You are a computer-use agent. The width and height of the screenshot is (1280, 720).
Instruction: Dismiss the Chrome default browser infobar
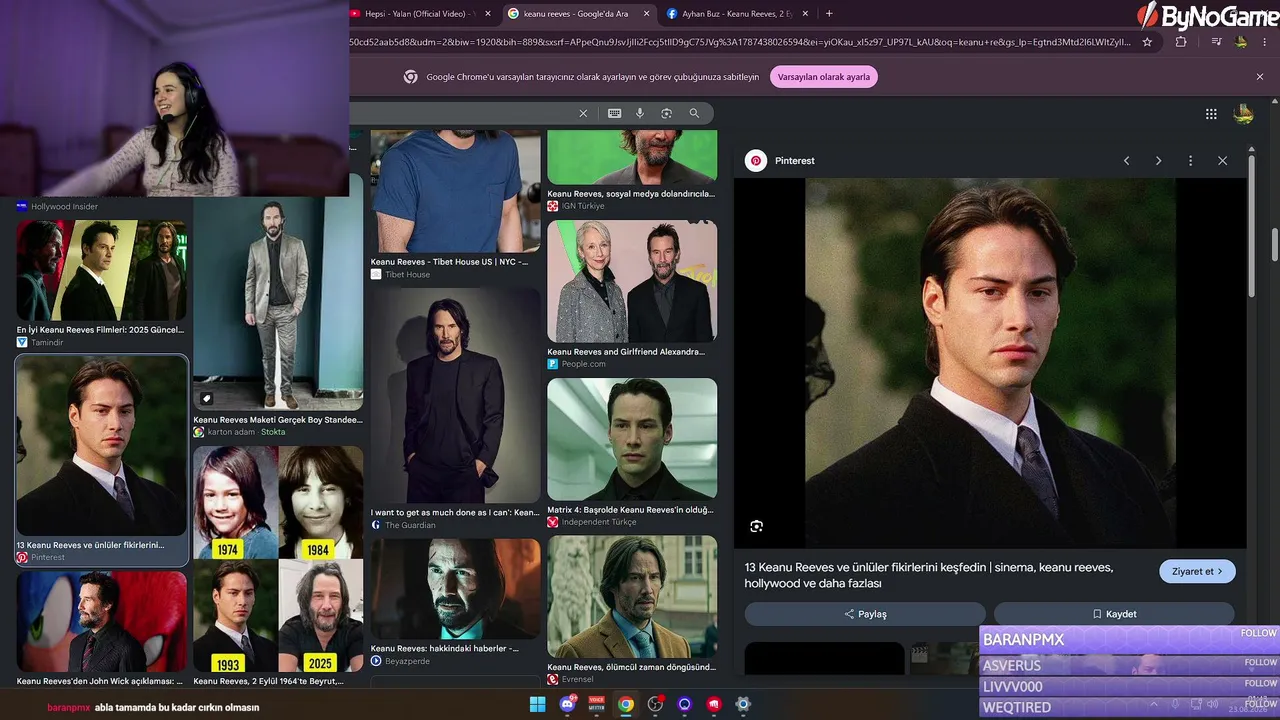pos(1260,77)
